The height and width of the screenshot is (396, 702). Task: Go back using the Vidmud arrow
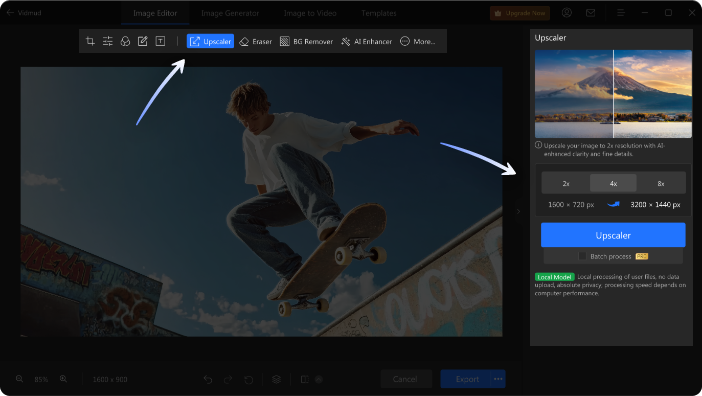click(x=10, y=13)
